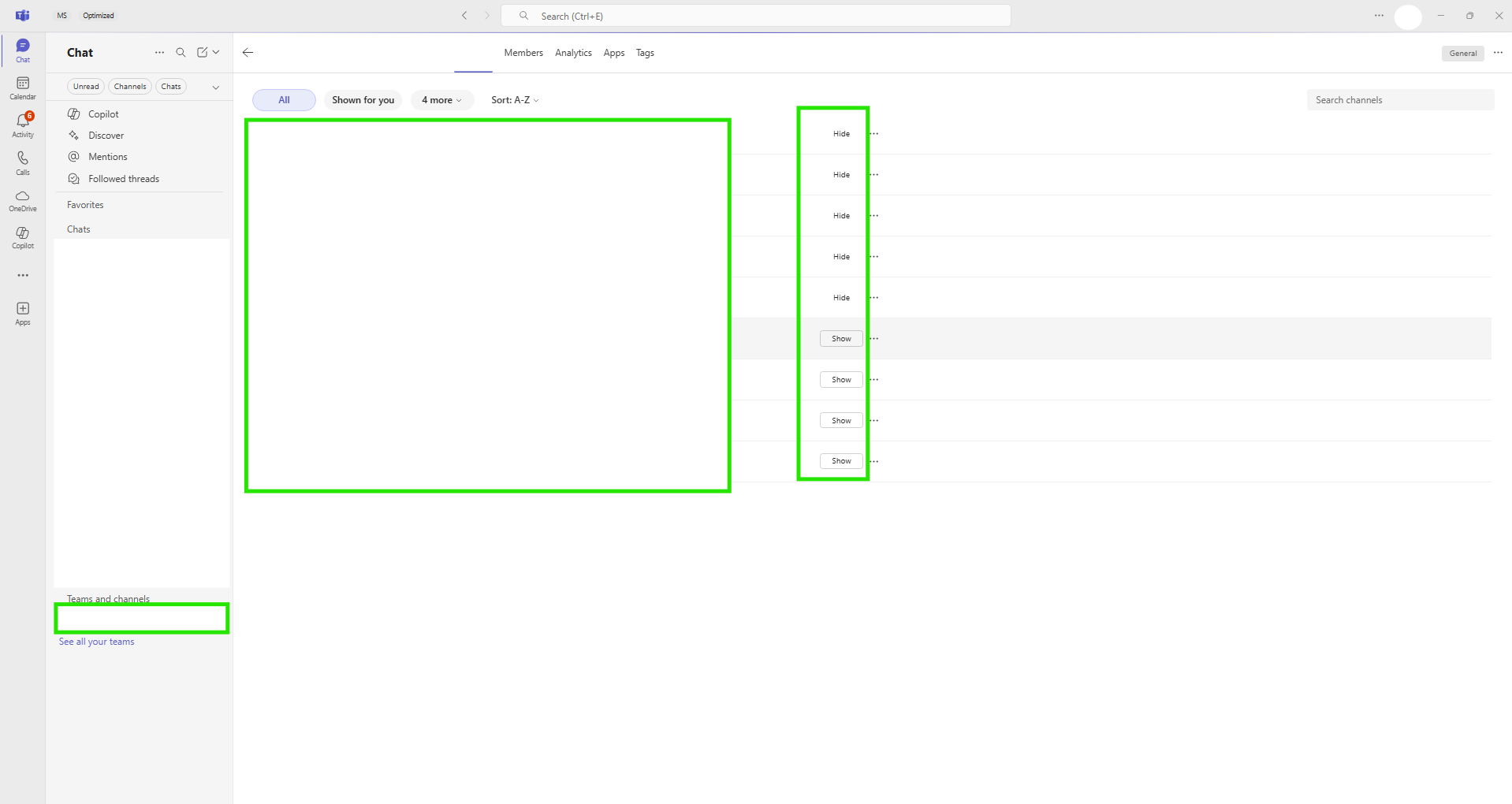The width and height of the screenshot is (1512, 804).
Task: Click the Teams logo icon
Action: click(x=23, y=16)
